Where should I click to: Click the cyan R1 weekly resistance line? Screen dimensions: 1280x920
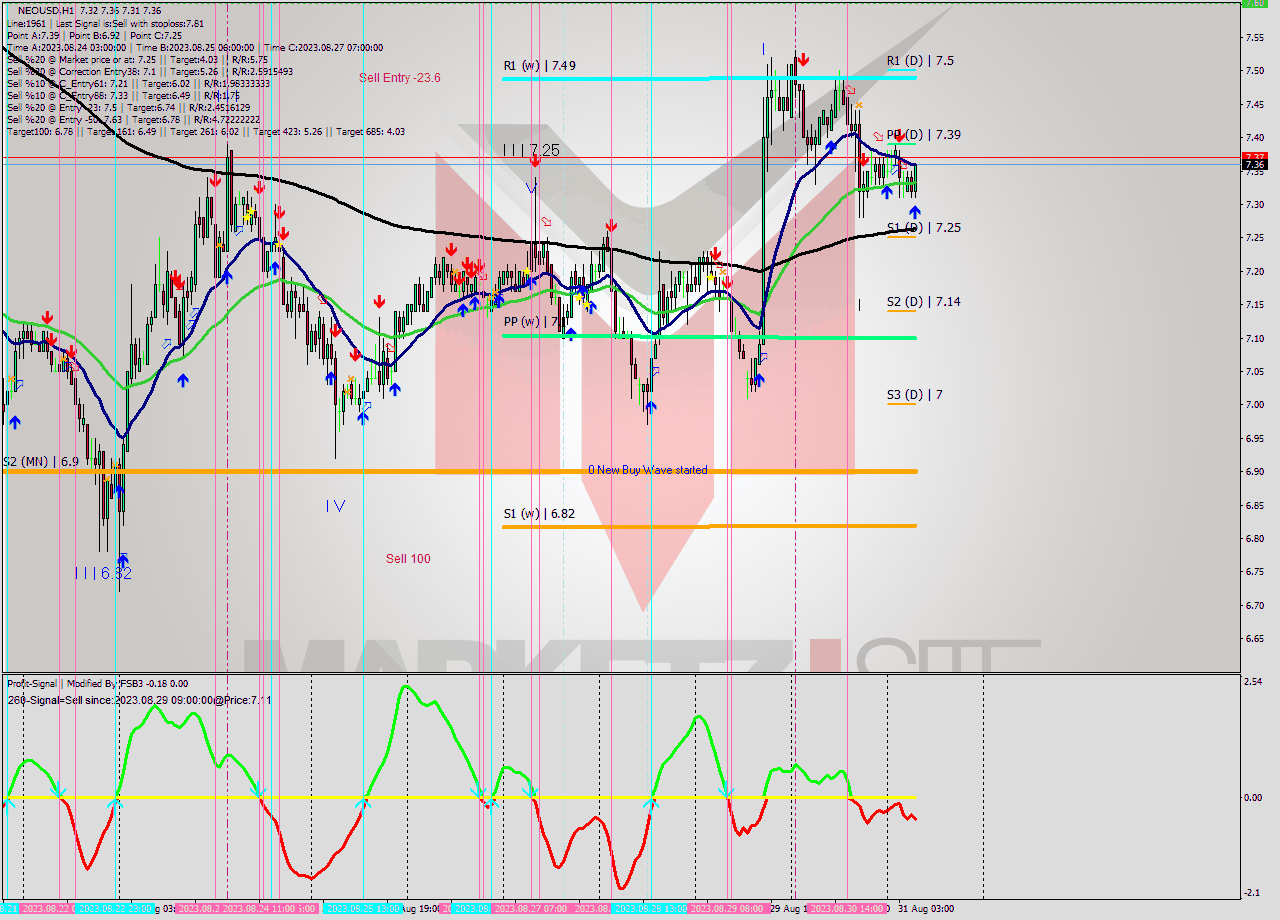point(710,77)
